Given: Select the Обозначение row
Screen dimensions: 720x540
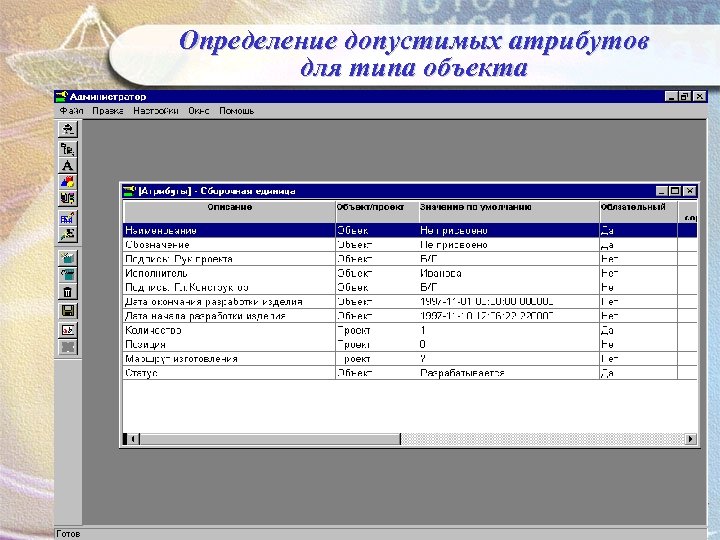Looking at the screenshot, I should click(410, 245).
